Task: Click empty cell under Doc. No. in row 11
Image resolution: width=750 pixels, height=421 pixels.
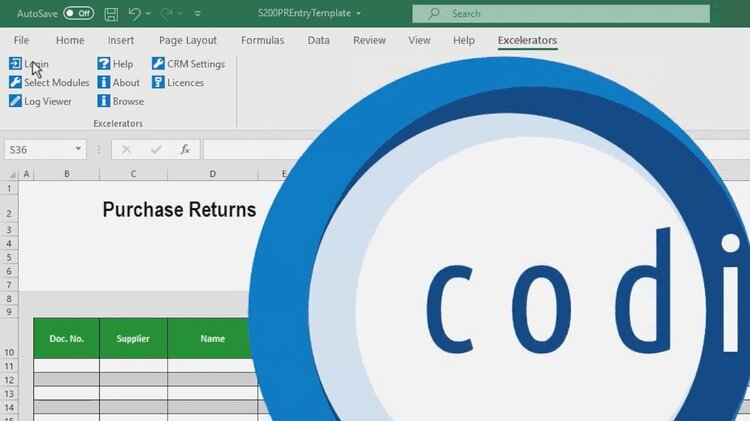Action: [66, 366]
